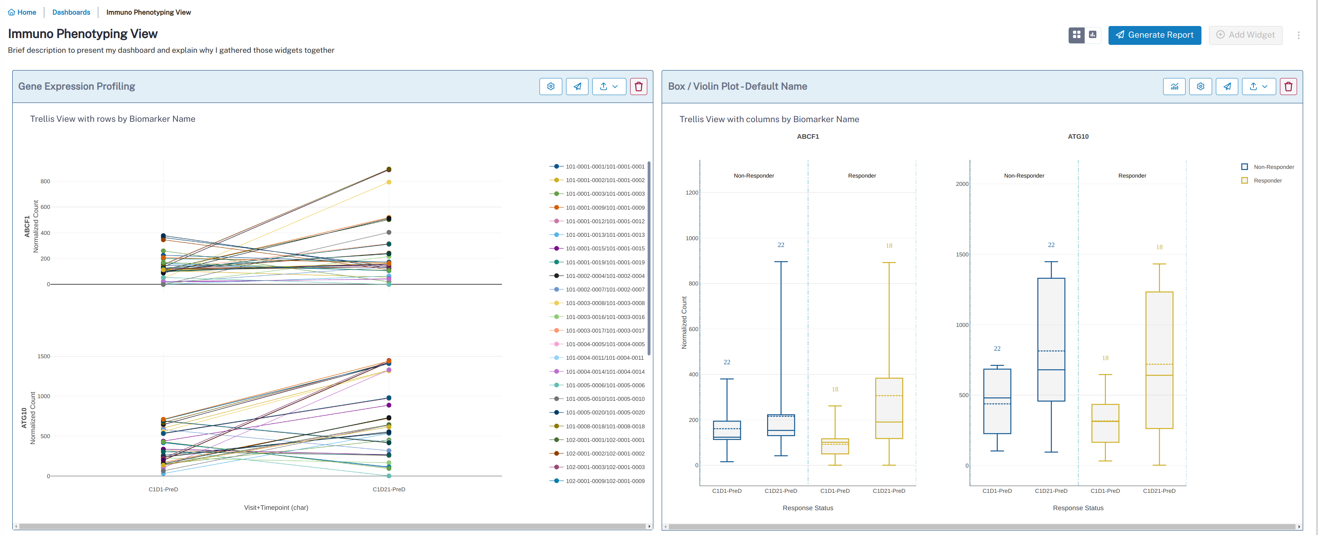Open the dashboard more options menu
This screenshot has width=1318, height=535.
pyautogui.click(x=1299, y=35)
